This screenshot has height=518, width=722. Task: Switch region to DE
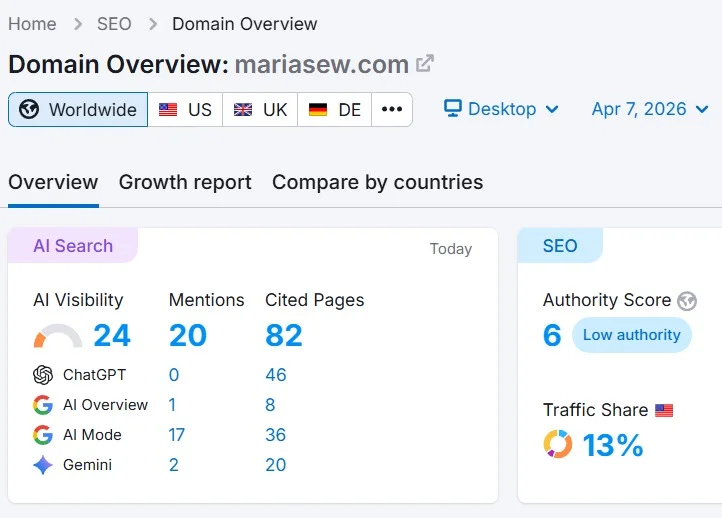[x=335, y=110]
